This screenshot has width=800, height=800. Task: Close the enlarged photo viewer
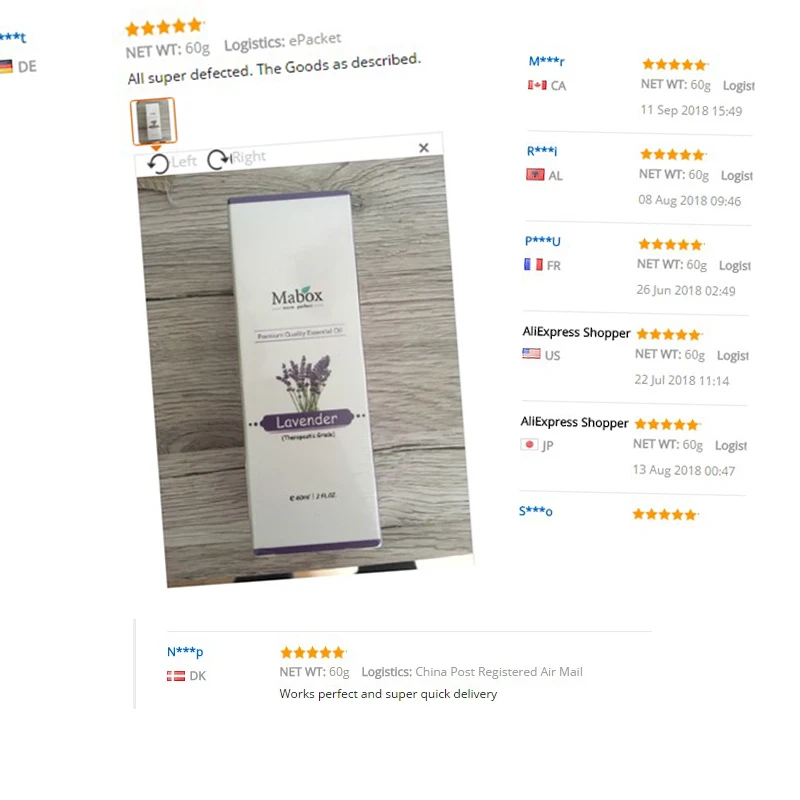pos(423,148)
